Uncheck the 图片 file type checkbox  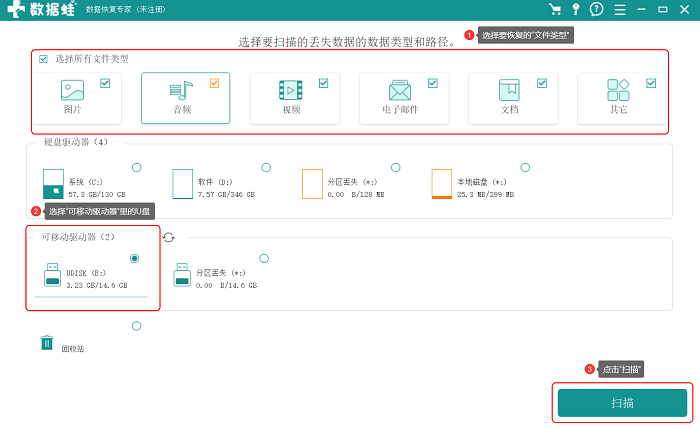[x=105, y=83]
